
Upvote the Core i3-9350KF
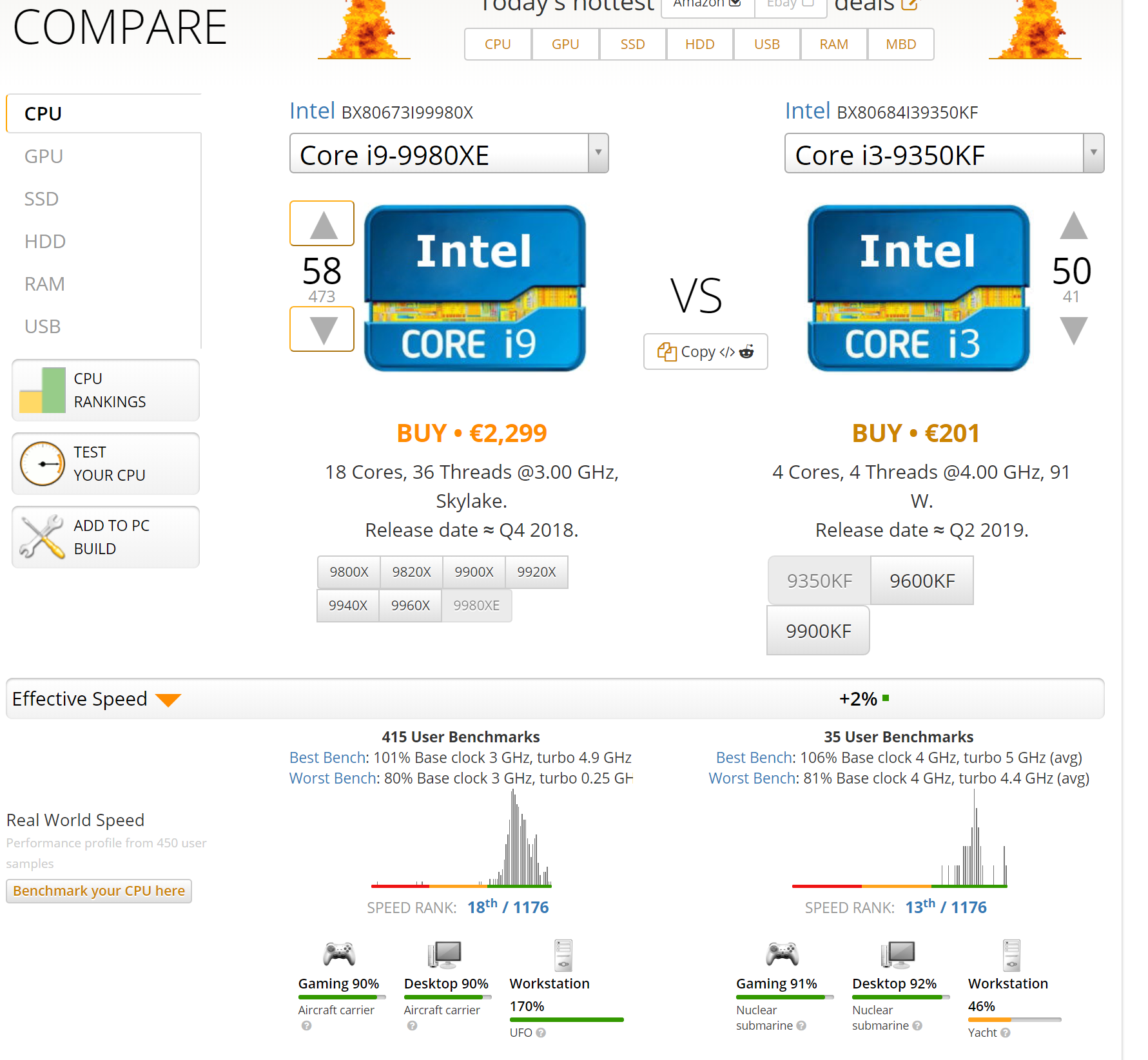[1073, 225]
